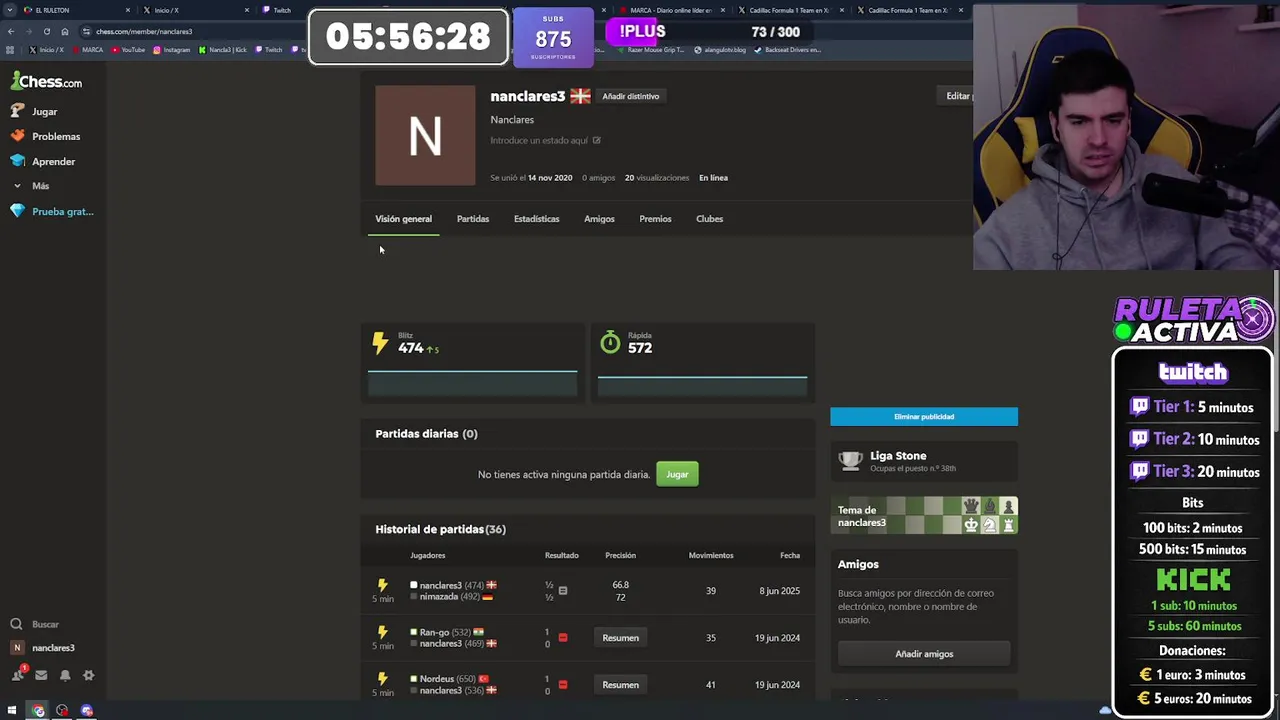Click Chrome icon in taskbar

(x=38, y=711)
